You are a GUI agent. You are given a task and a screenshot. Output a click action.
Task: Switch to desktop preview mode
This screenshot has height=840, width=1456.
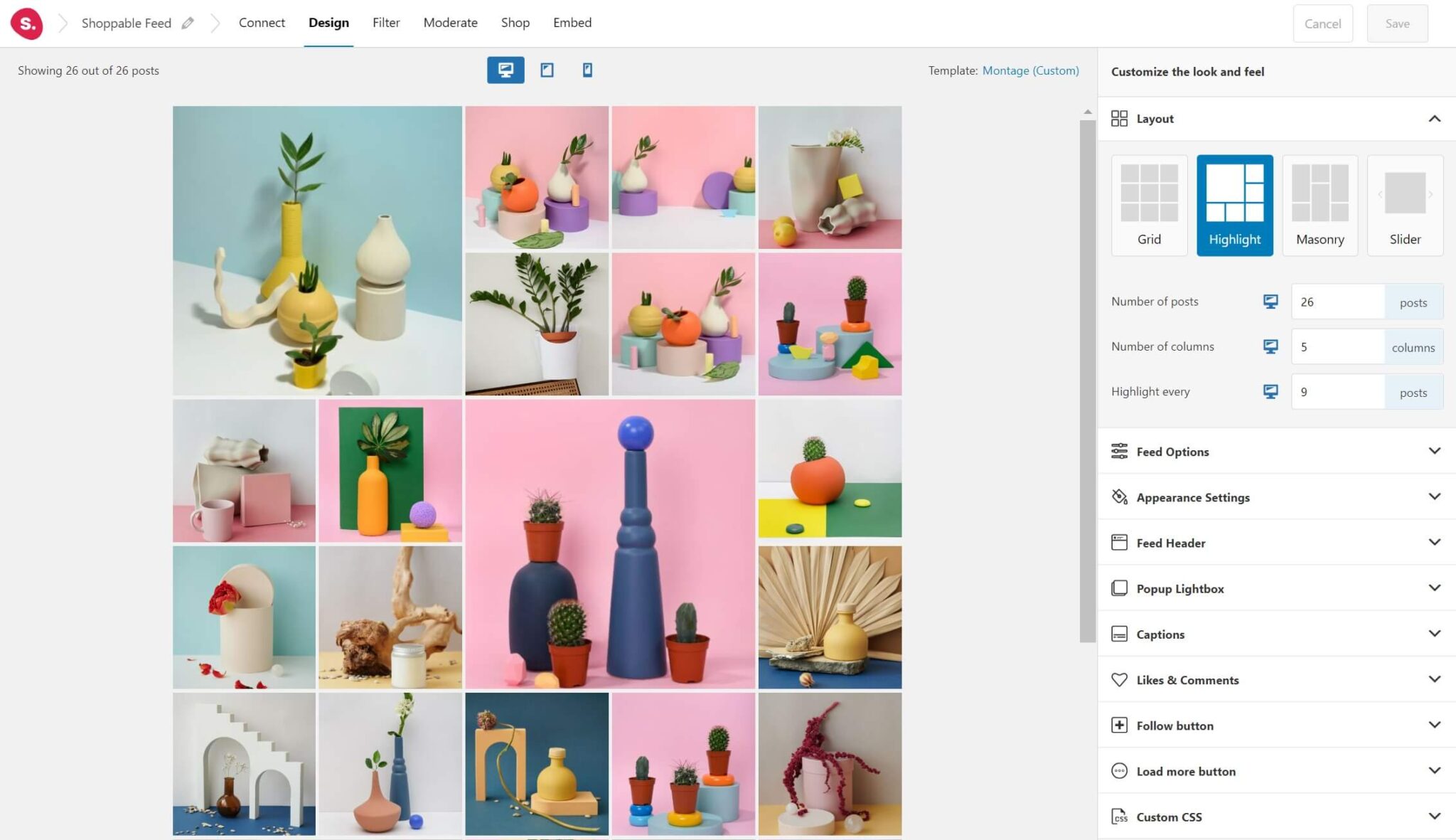pyautogui.click(x=505, y=70)
